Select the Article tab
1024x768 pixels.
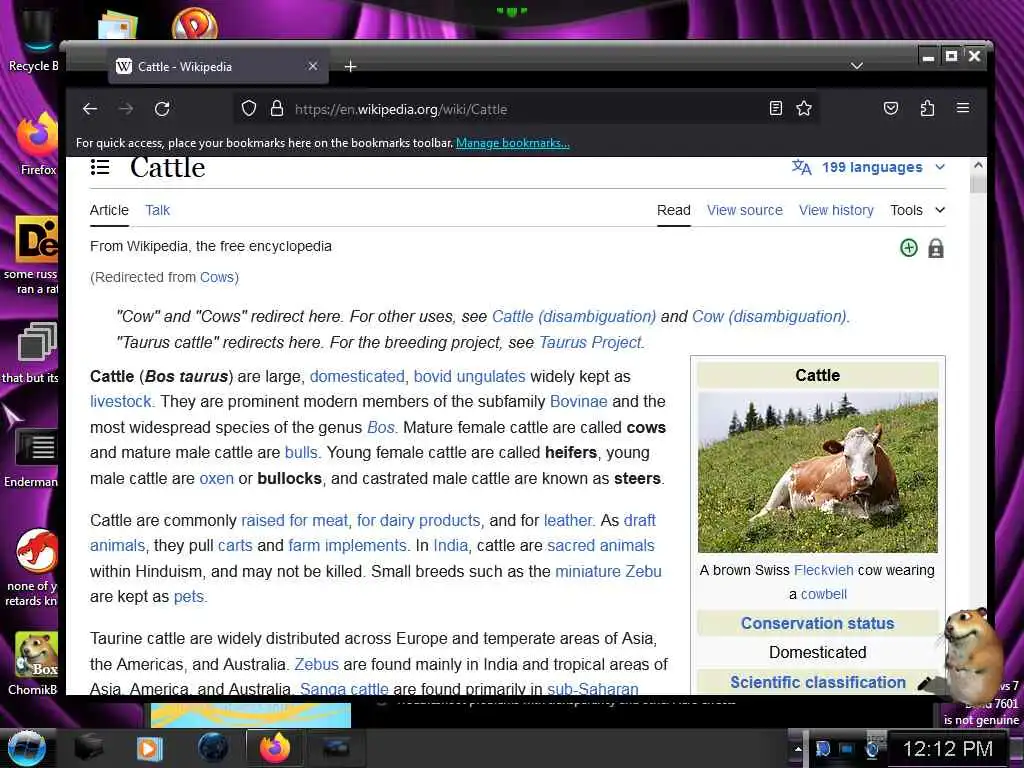(109, 210)
